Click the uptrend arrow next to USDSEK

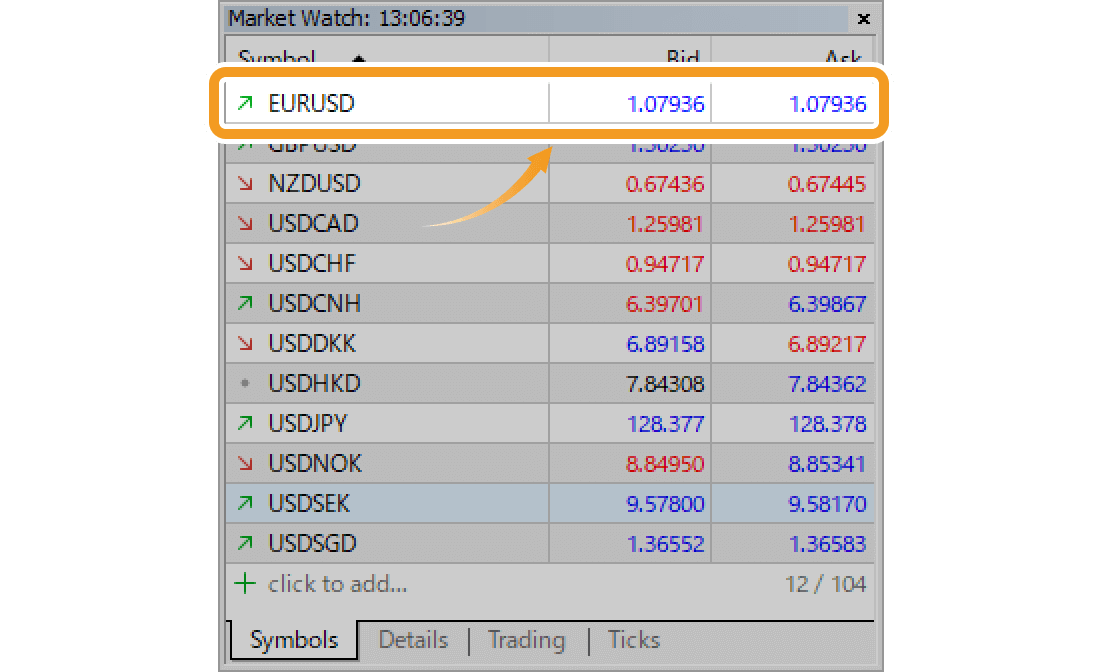point(246,503)
